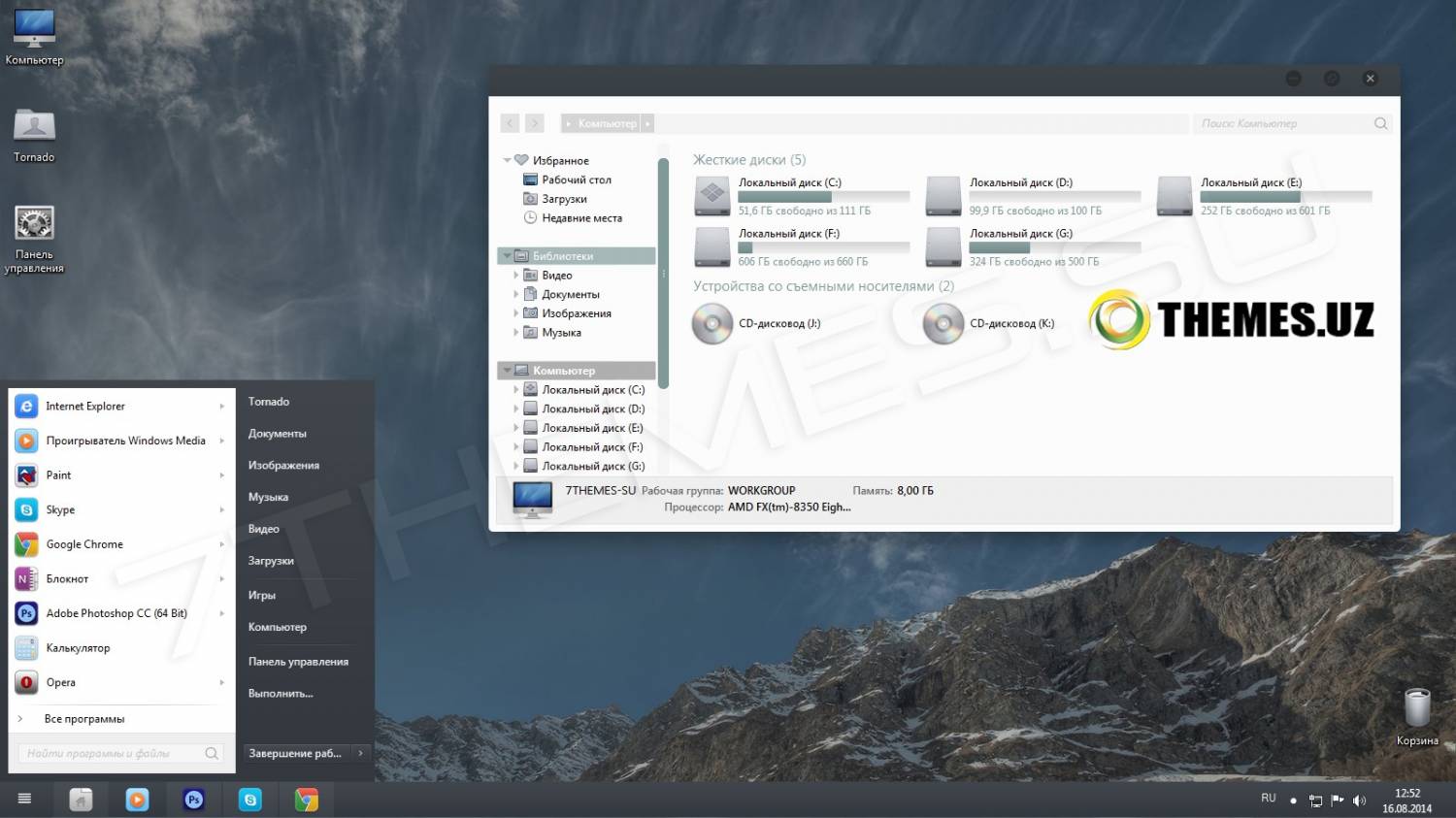The height and width of the screenshot is (818, 1456).
Task: Open the Control Panel desktop icon
Action: pyautogui.click(x=34, y=224)
